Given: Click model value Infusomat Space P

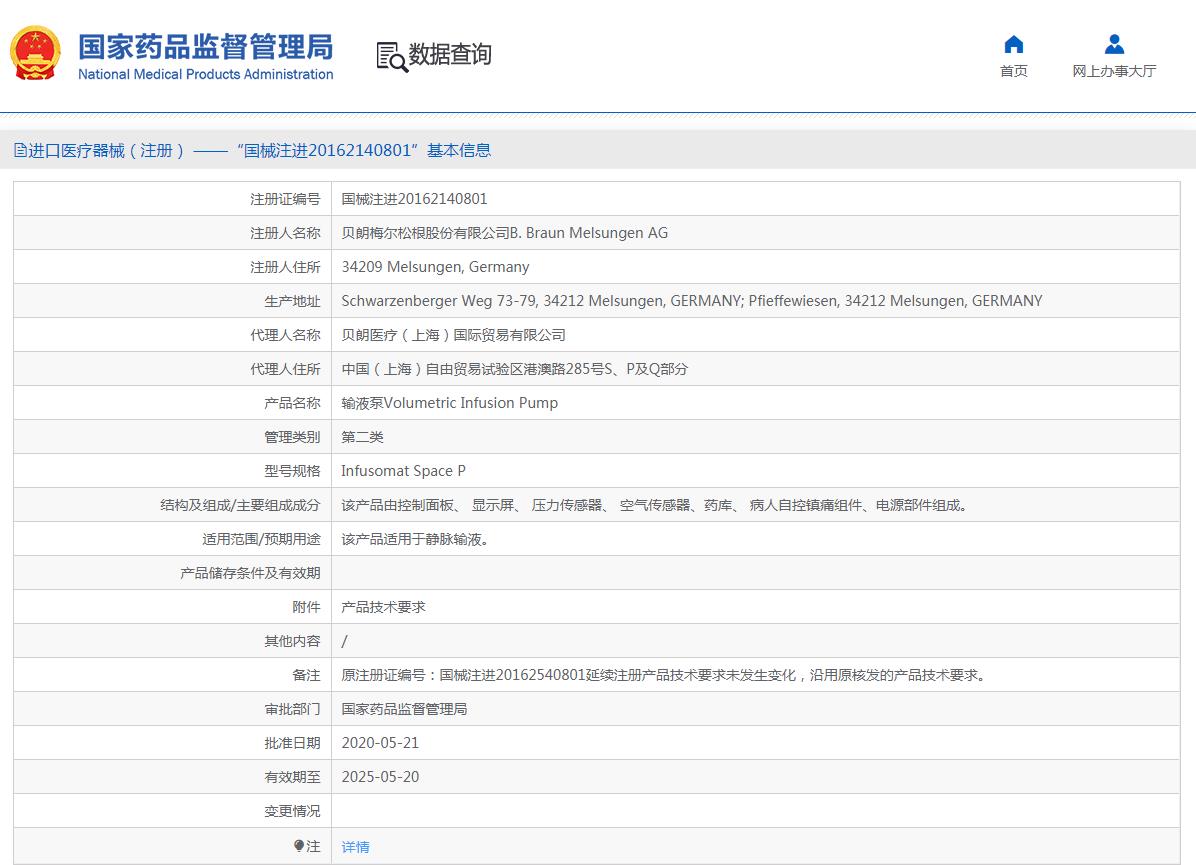Looking at the screenshot, I should click(403, 471).
